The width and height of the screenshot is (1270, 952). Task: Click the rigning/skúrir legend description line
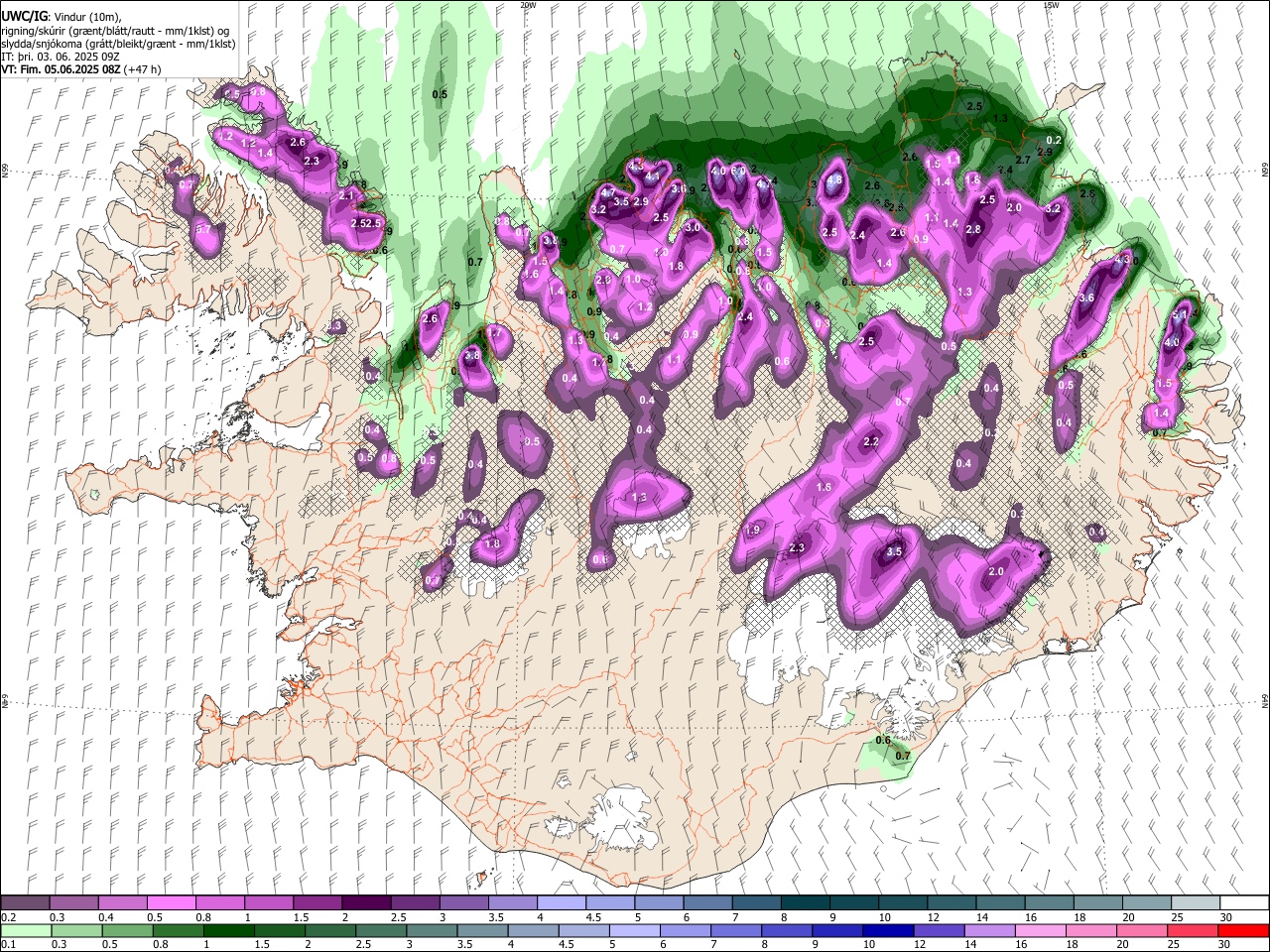click(115, 31)
